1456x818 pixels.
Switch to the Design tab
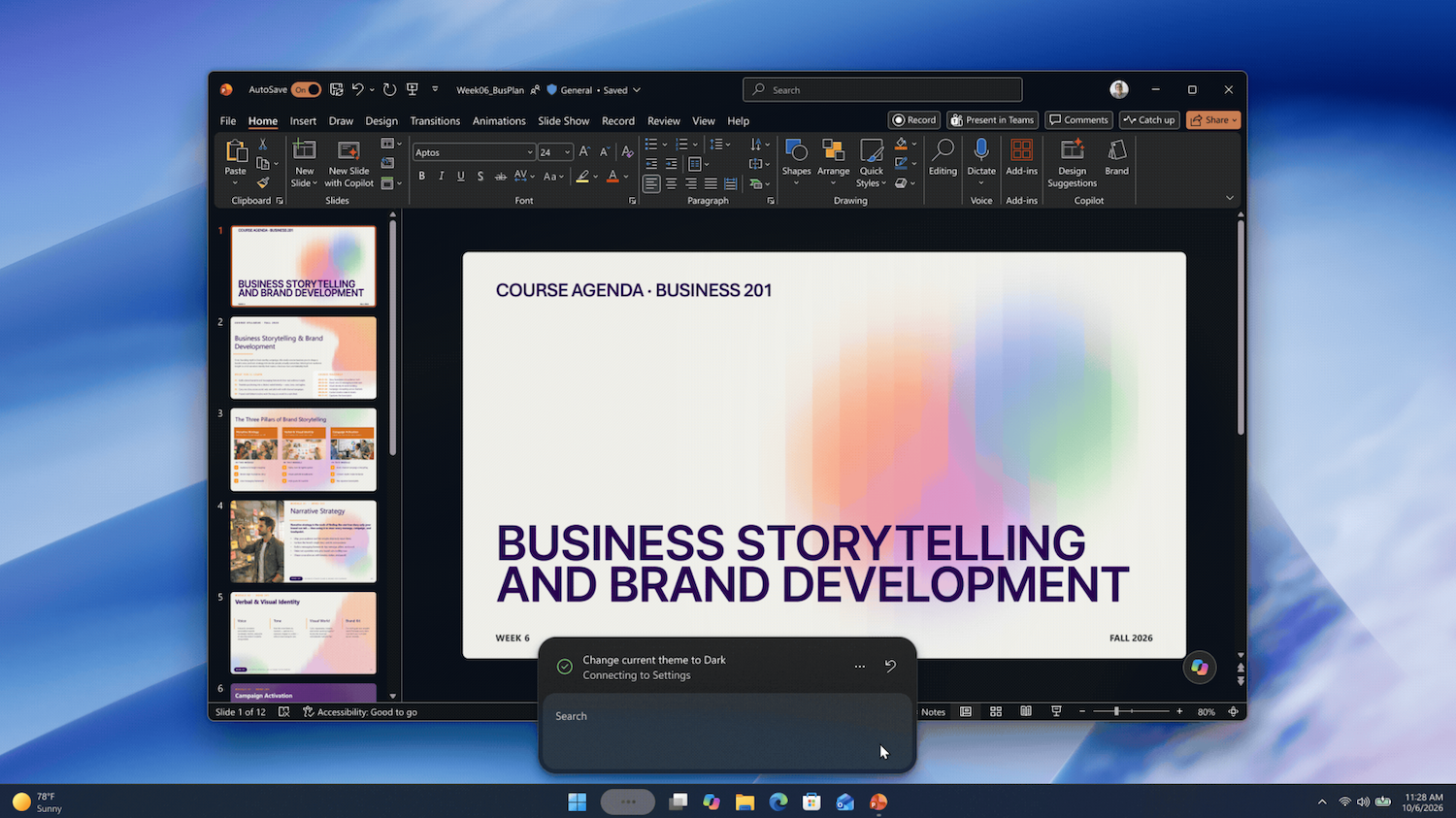[381, 121]
